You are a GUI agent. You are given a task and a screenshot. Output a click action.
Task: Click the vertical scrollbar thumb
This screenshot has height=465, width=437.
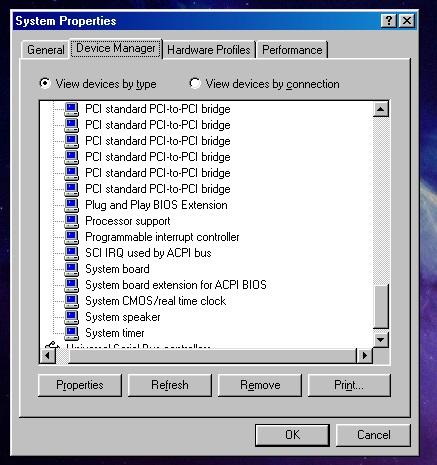[381, 306]
